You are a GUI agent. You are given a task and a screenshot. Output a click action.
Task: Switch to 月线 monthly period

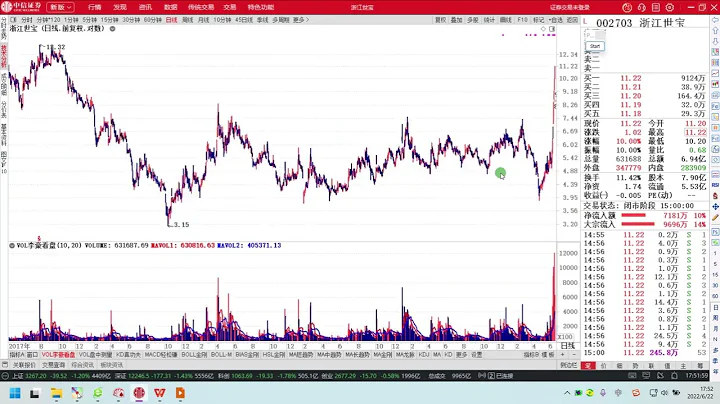tap(203, 20)
